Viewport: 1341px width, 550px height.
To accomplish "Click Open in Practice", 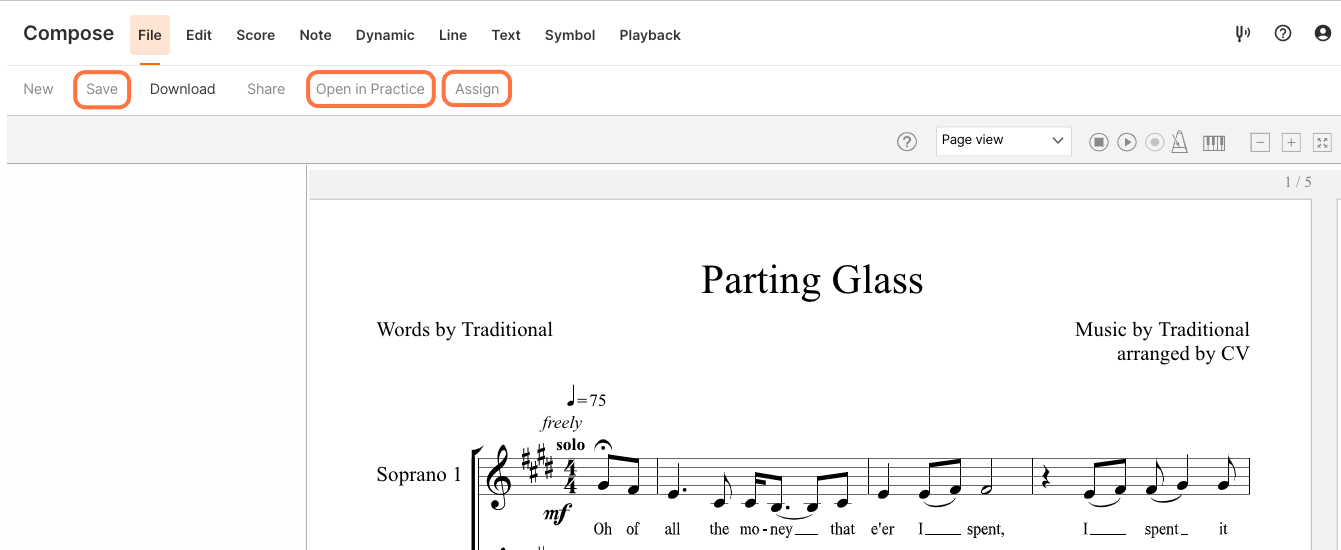I will [x=370, y=89].
